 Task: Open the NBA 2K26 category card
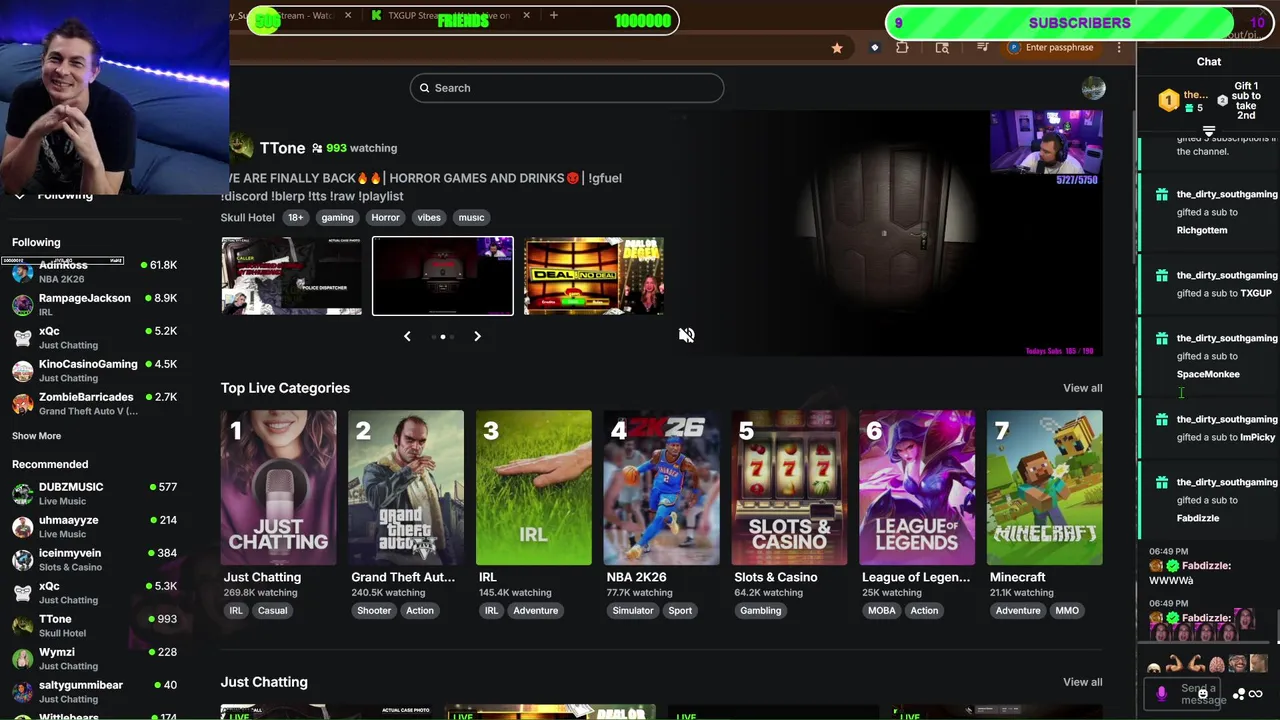pyautogui.click(x=661, y=488)
